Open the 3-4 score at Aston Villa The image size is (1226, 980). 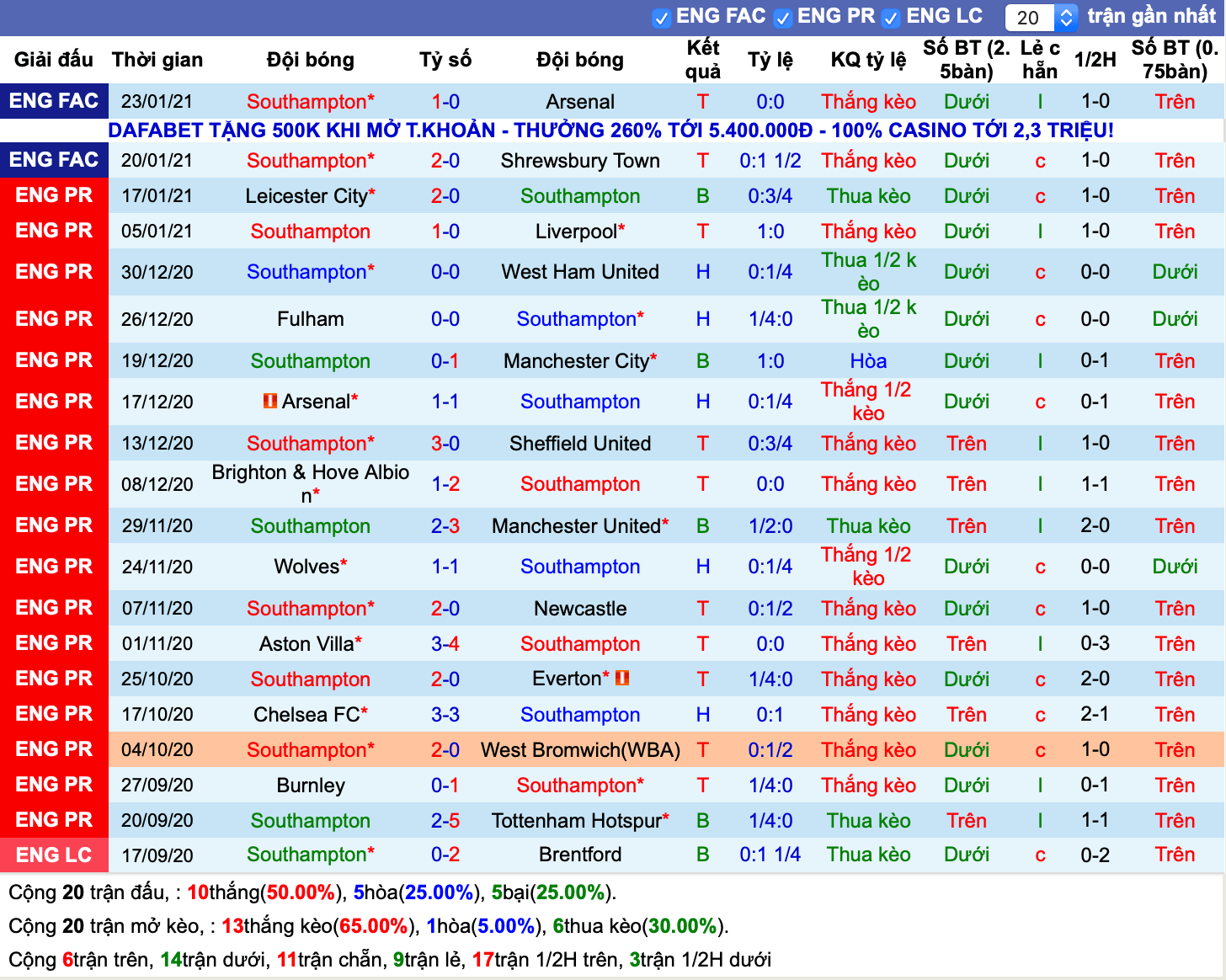(x=445, y=644)
